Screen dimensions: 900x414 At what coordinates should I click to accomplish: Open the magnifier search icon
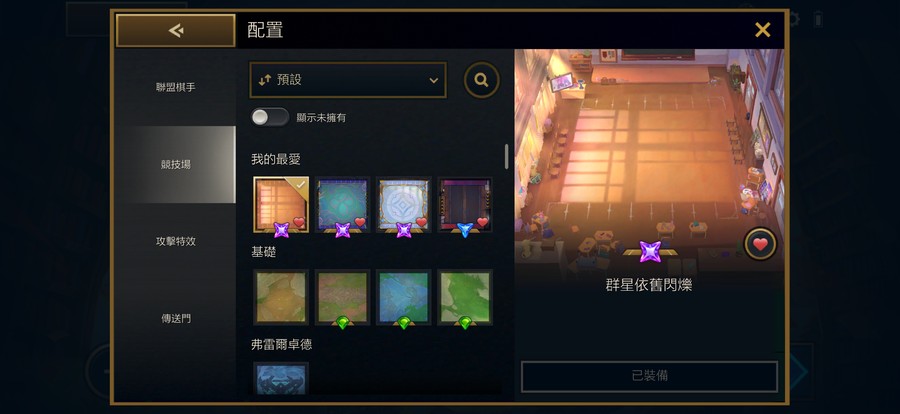coord(482,80)
